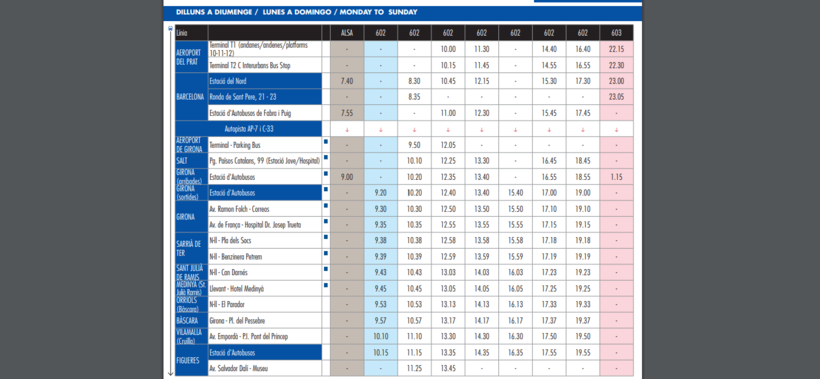Viewport: 820px width, 379px height.
Task: Click the red down arrow in ALSA column
Action: point(347,129)
